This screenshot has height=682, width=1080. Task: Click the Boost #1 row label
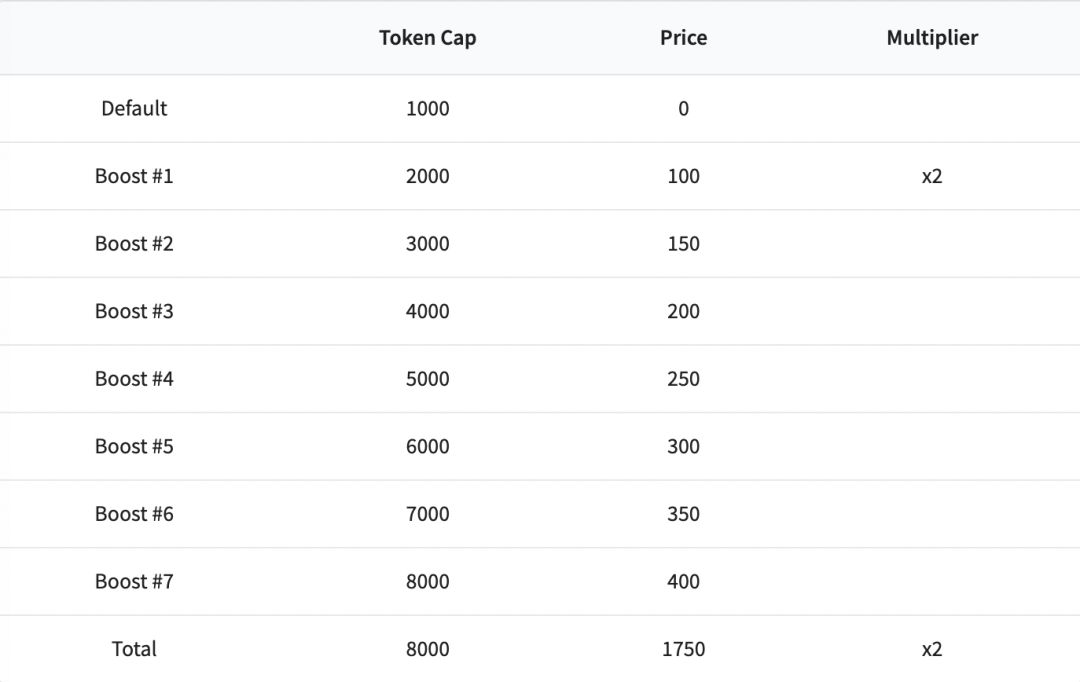tap(134, 176)
